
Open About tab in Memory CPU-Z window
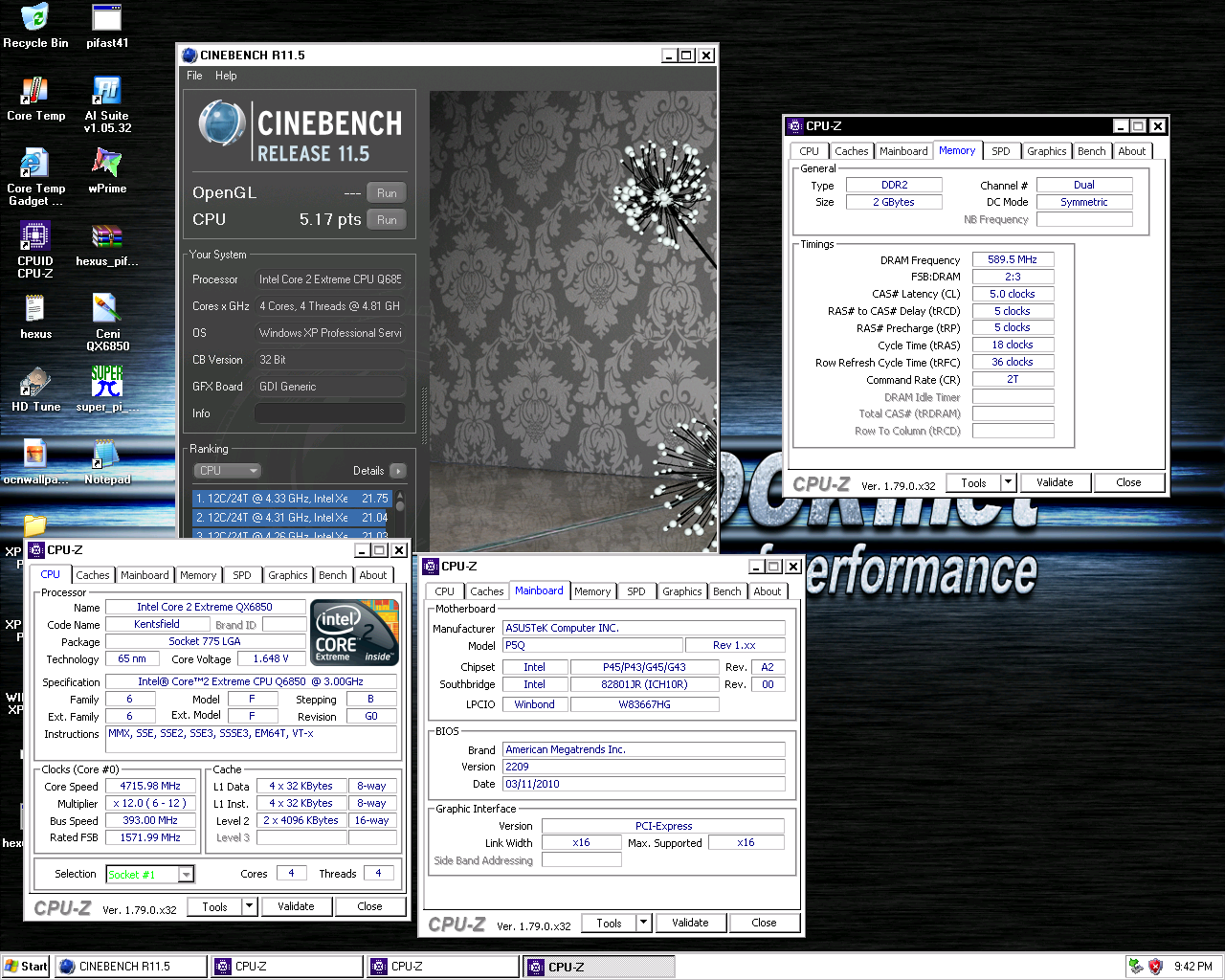1132,151
